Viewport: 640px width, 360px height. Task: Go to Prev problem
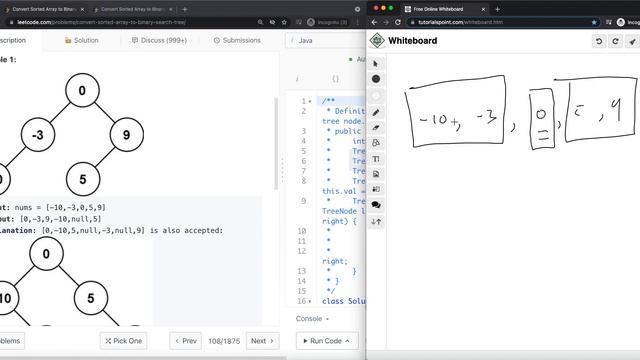point(186,341)
